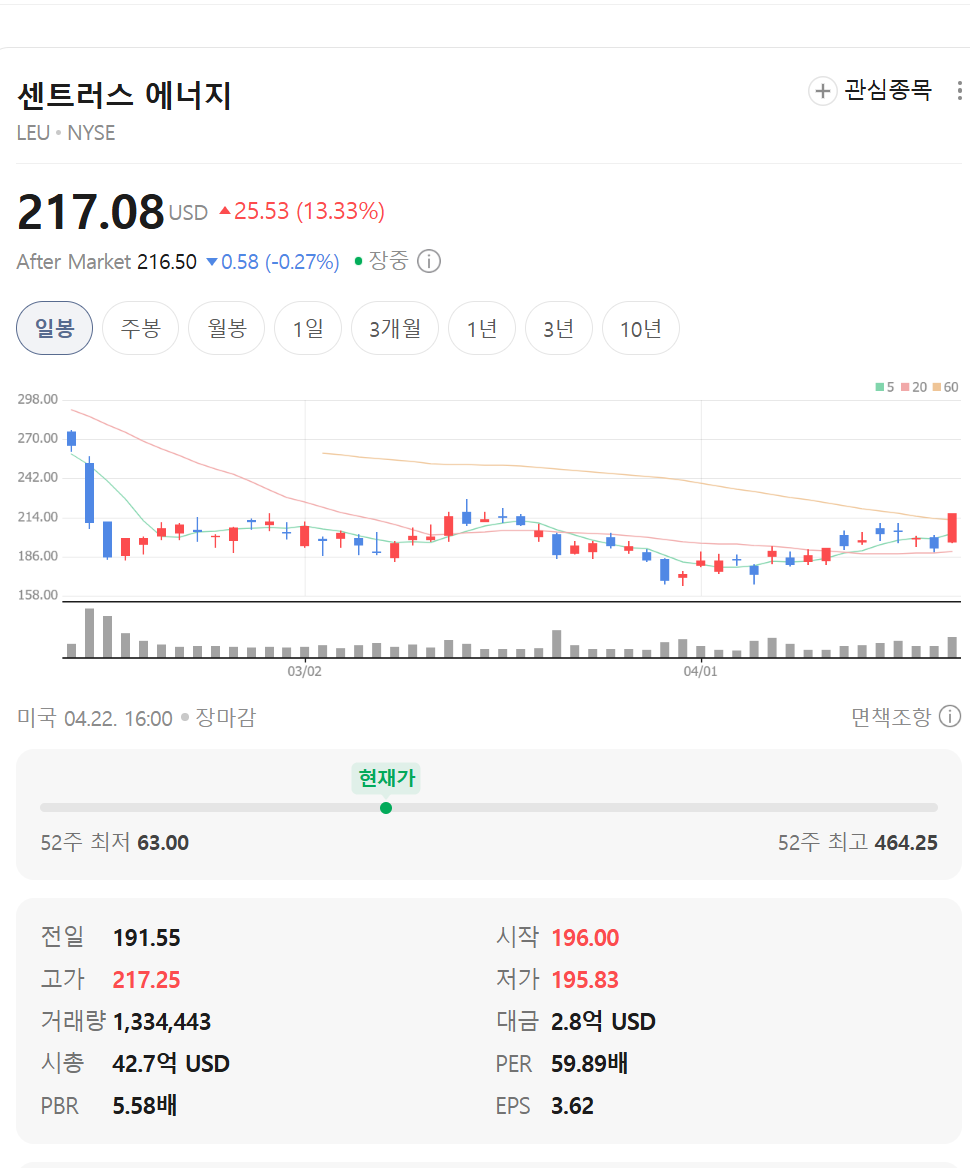Click After Market price 216.50
This screenshot has width=970, height=1168.
[167, 261]
